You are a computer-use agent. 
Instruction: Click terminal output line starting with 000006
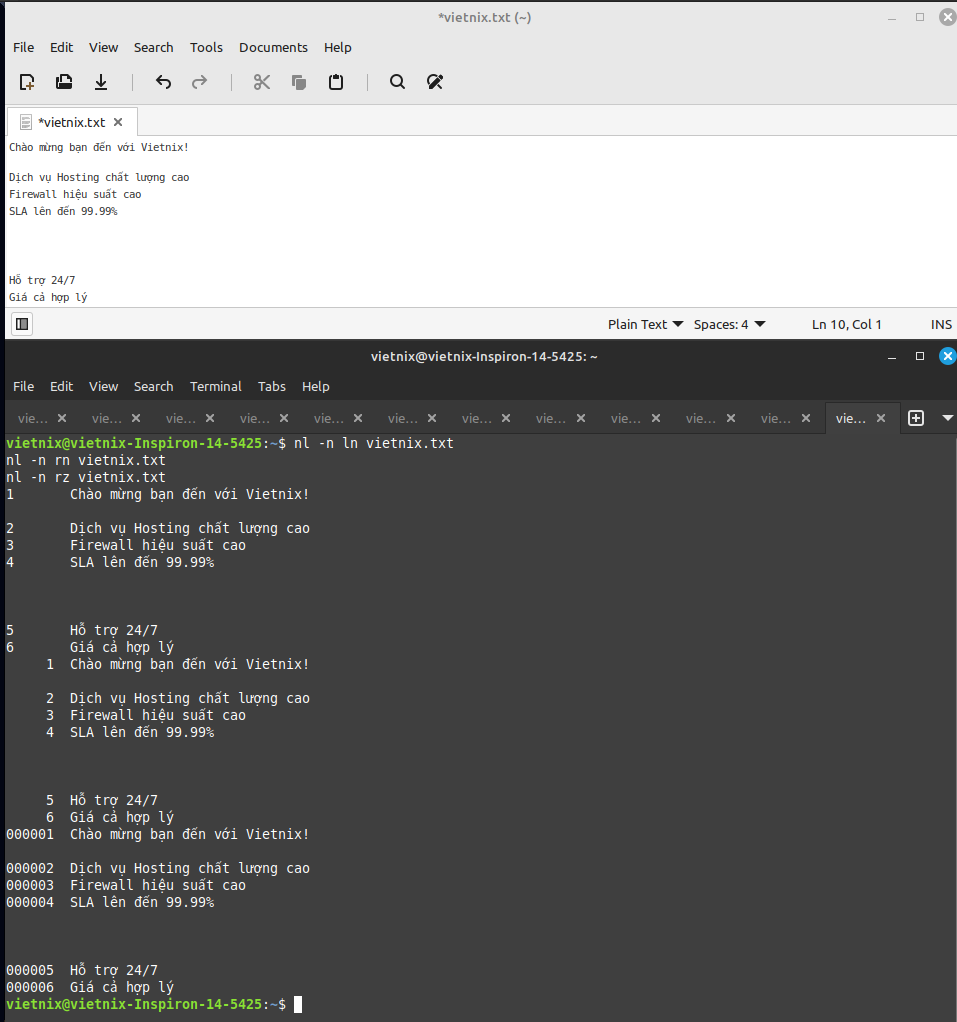coord(90,987)
